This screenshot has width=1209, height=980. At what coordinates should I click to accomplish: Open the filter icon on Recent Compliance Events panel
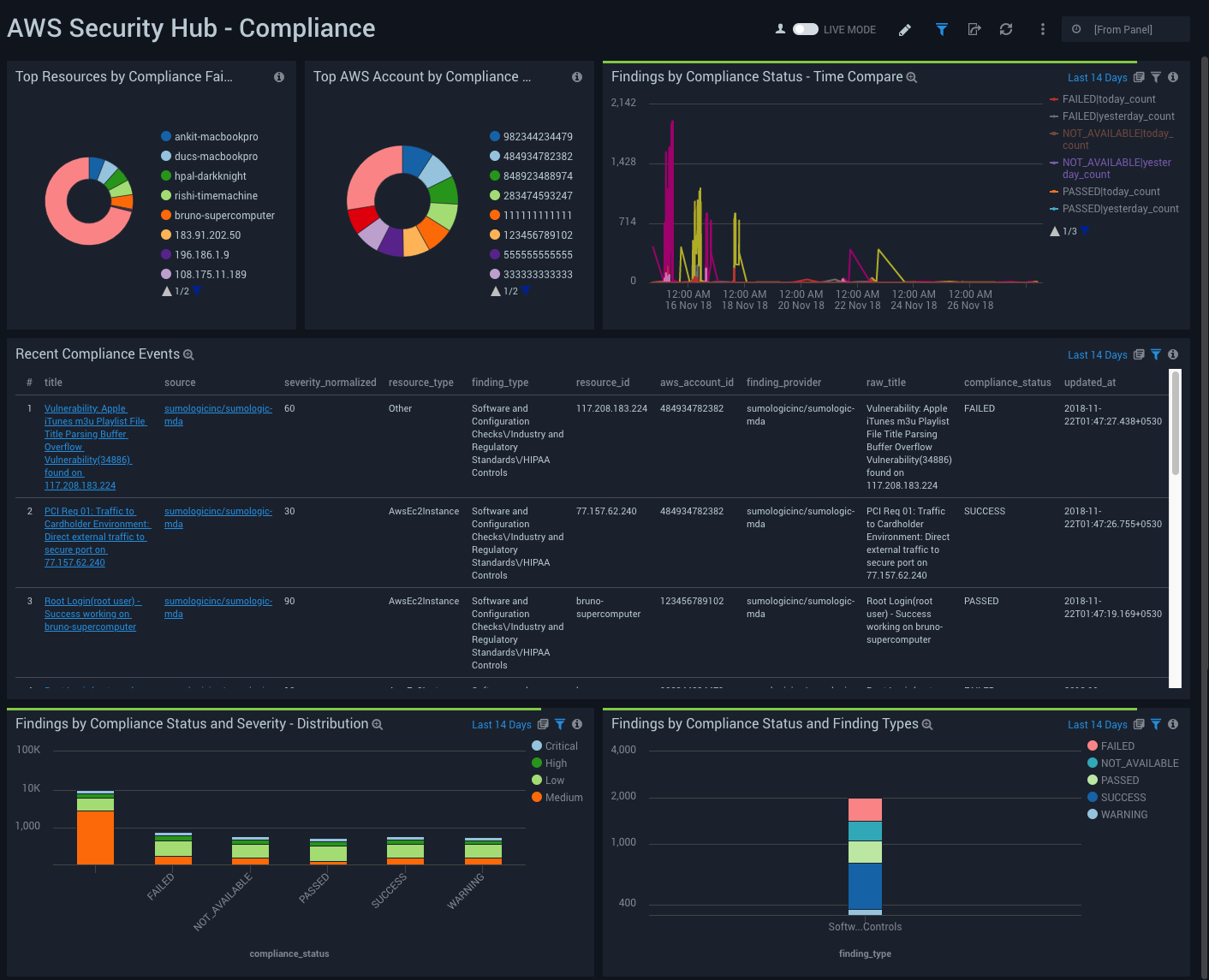[x=1156, y=354]
